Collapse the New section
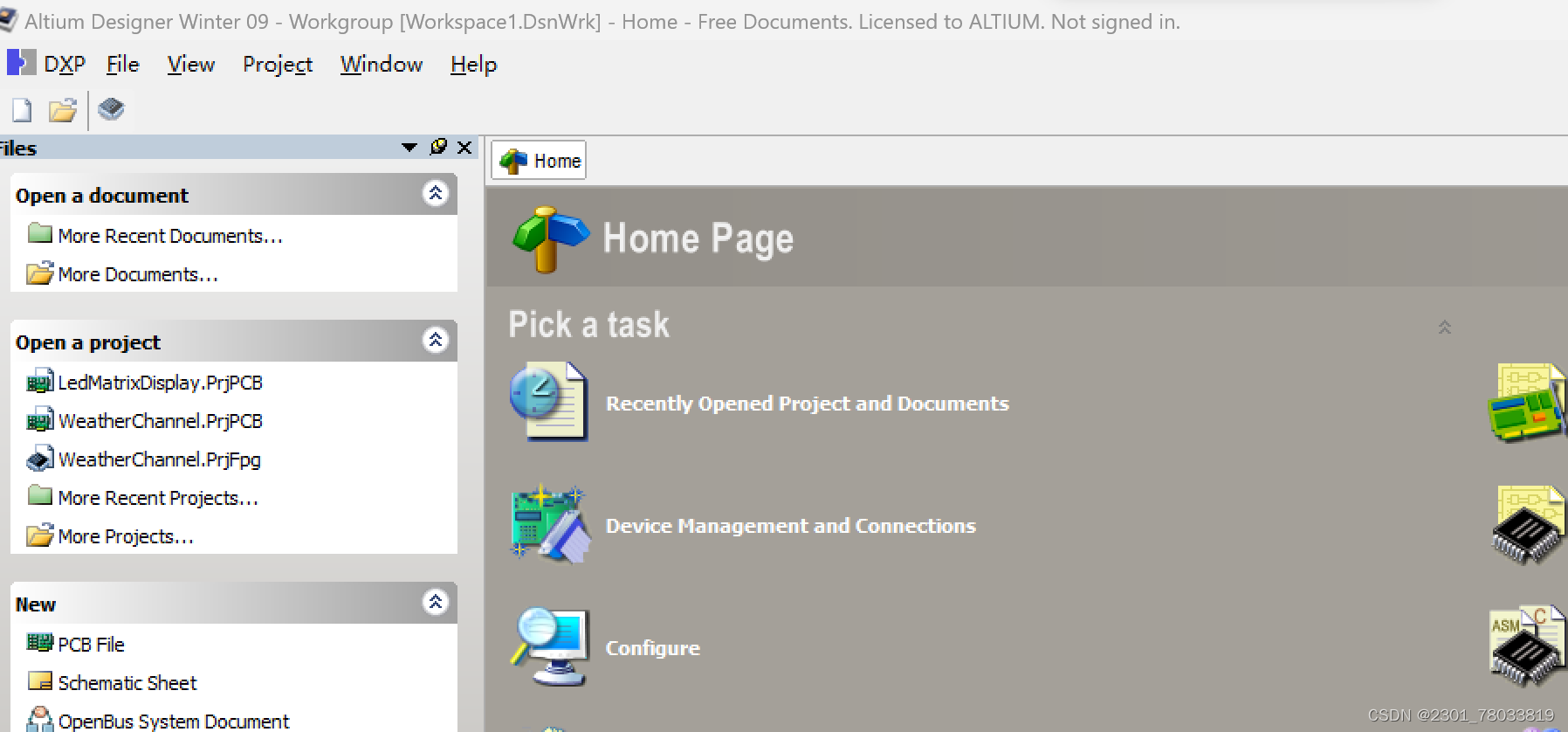This screenshot has height=732, width=1568. 435,602
